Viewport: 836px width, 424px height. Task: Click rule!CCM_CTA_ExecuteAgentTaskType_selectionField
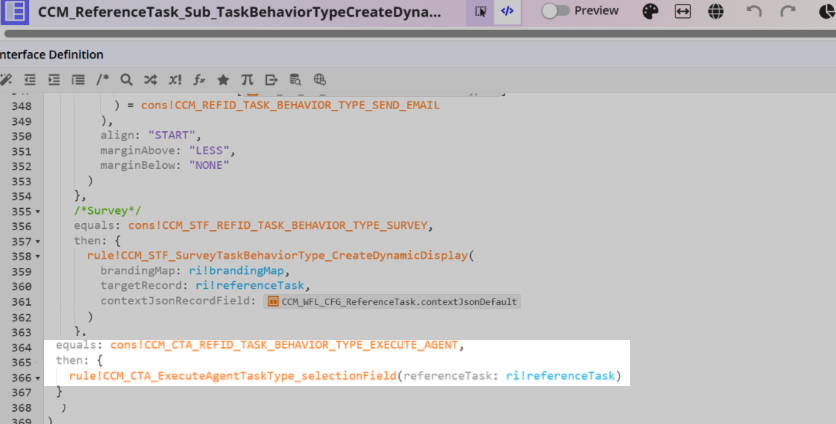coord(233,376)
